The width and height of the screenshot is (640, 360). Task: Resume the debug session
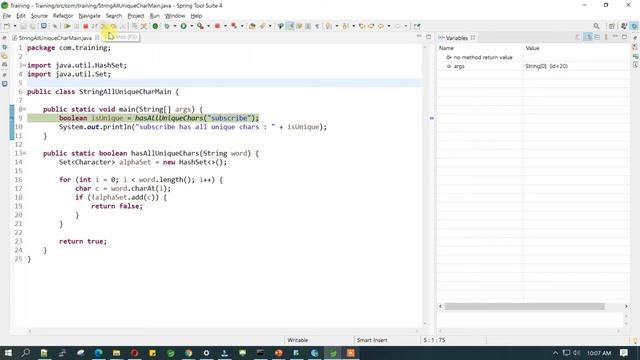pos(67,26)
